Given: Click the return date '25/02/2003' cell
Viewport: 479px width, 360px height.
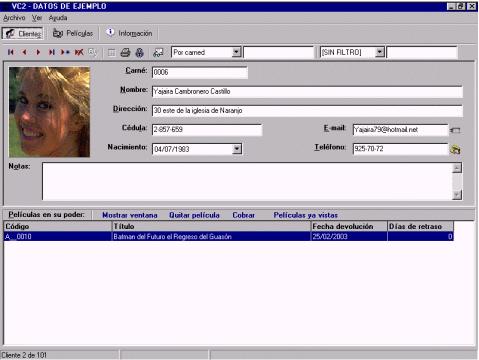Looking at the screenshot, I should (x=349, y=237).
